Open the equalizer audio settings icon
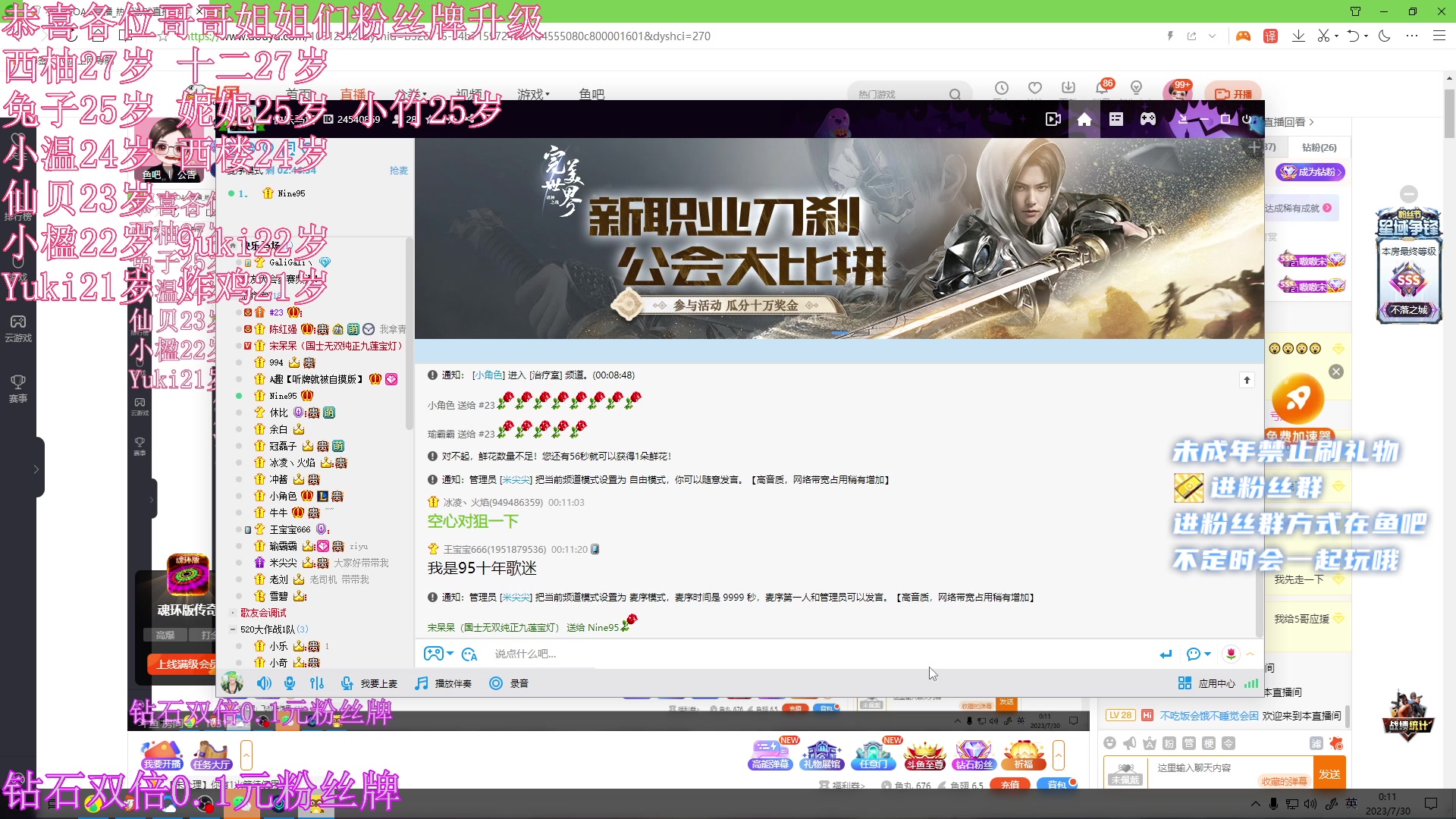Image resolution: width=1456 pixels, height=819 pixels. [x=317, y=683]
